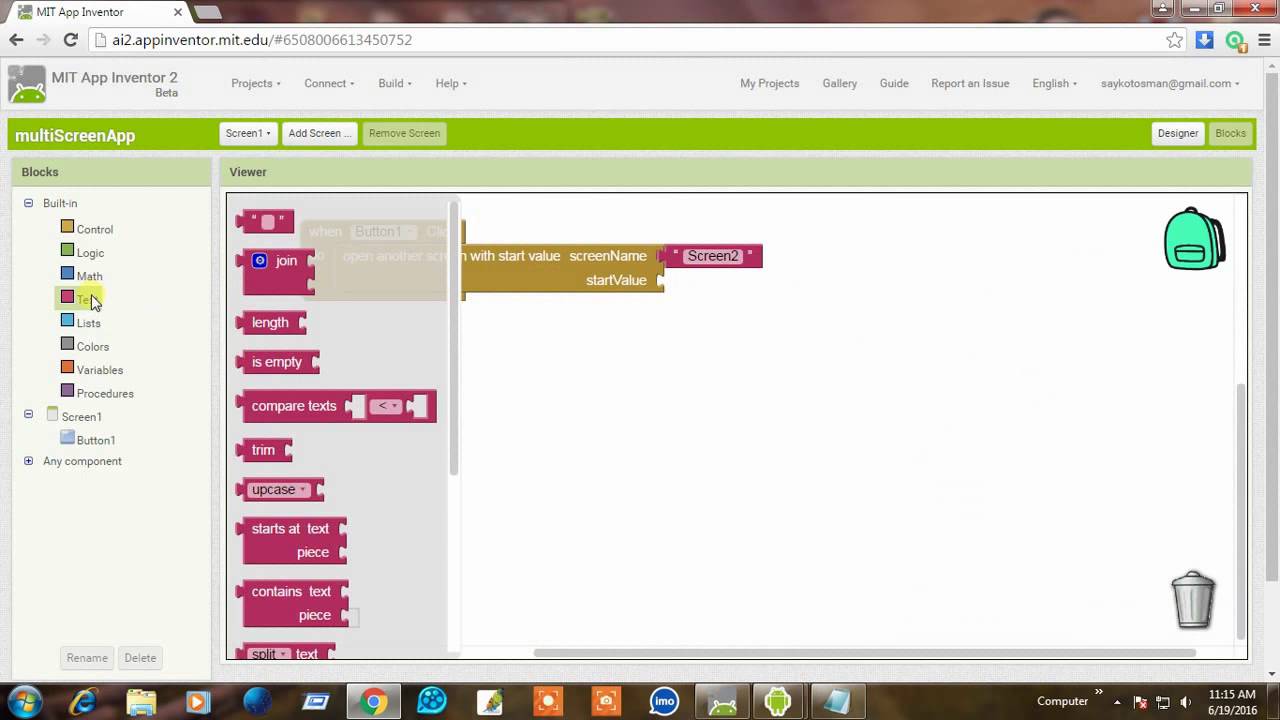1280x720 pixels.
Task: Open the Connect menu
Action: [x=330, y=83]
